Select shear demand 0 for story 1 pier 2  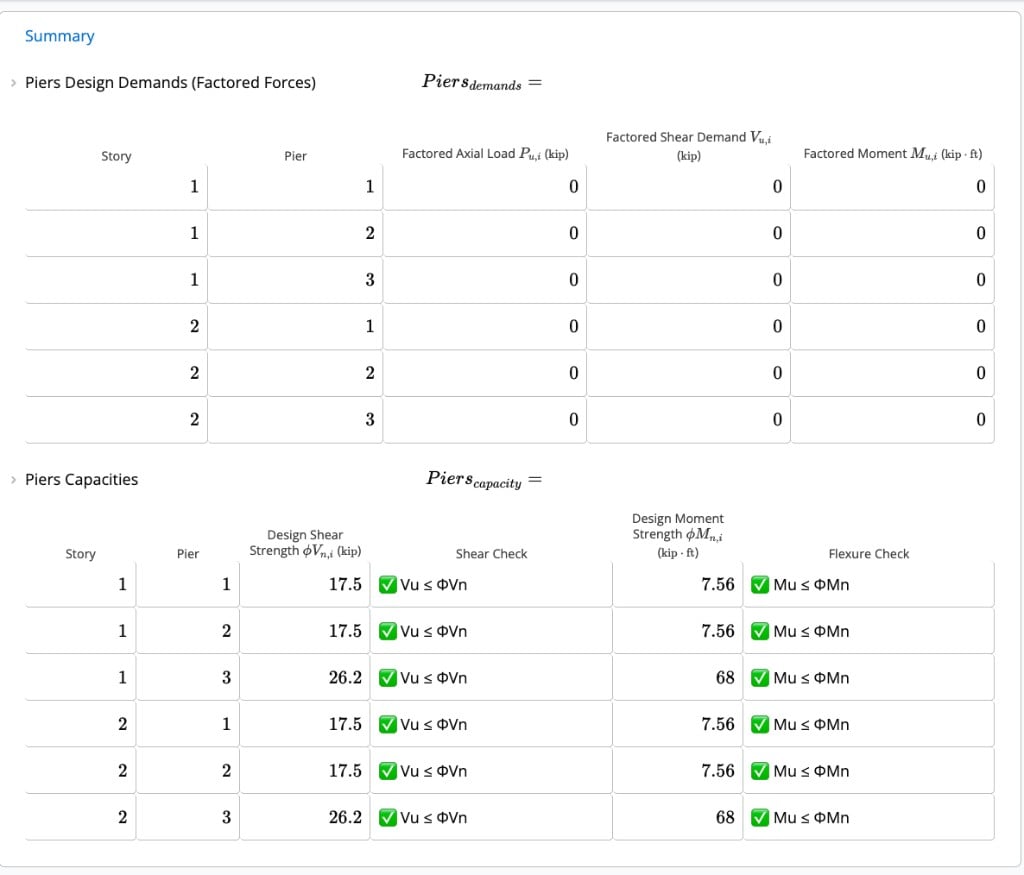[x=777, y=233]
